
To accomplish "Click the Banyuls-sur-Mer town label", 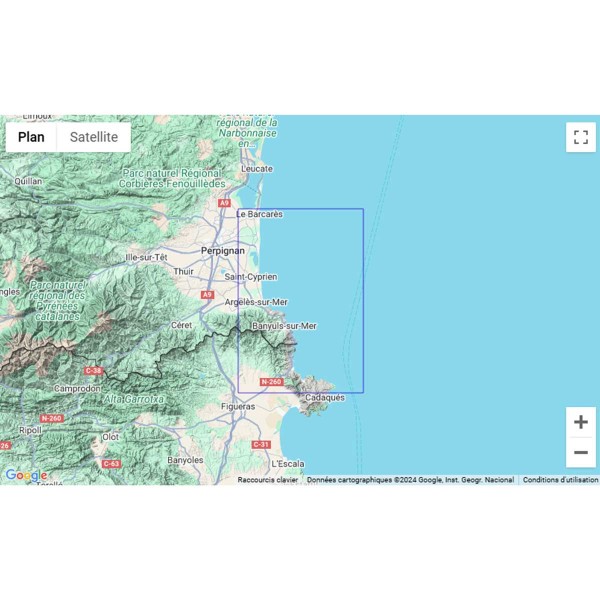I will click(x=285, y=326).
